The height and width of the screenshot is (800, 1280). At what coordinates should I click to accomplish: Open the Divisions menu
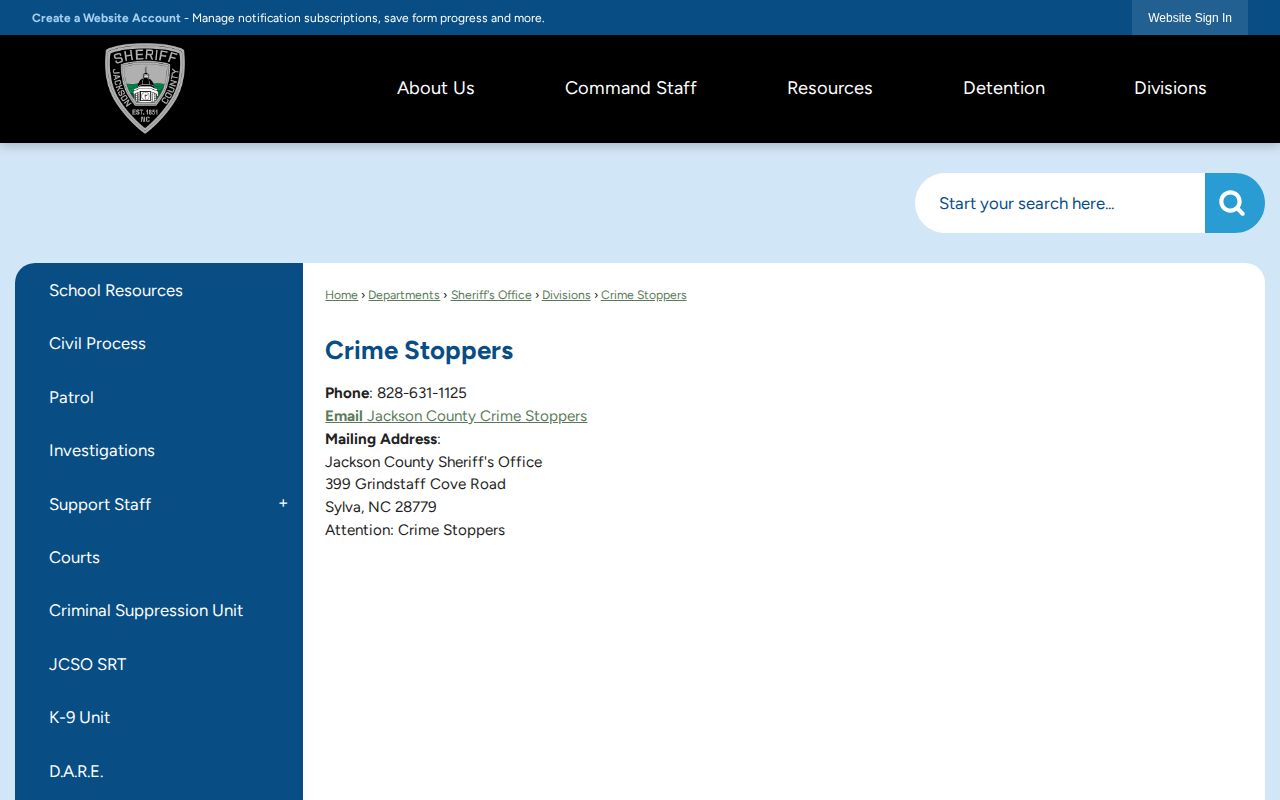[x=1170, y=88]
